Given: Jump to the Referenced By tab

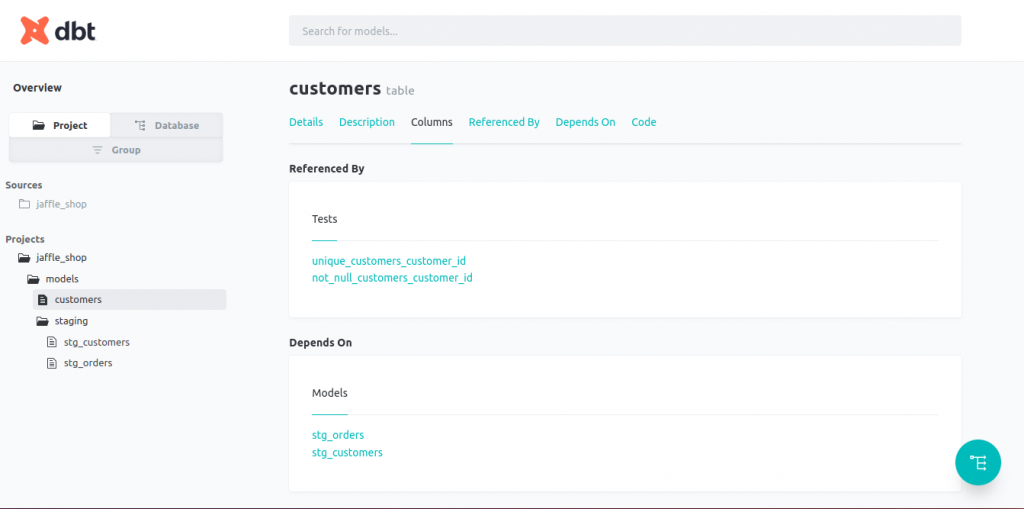Looking at the screenshot, I should coord(504,122).
